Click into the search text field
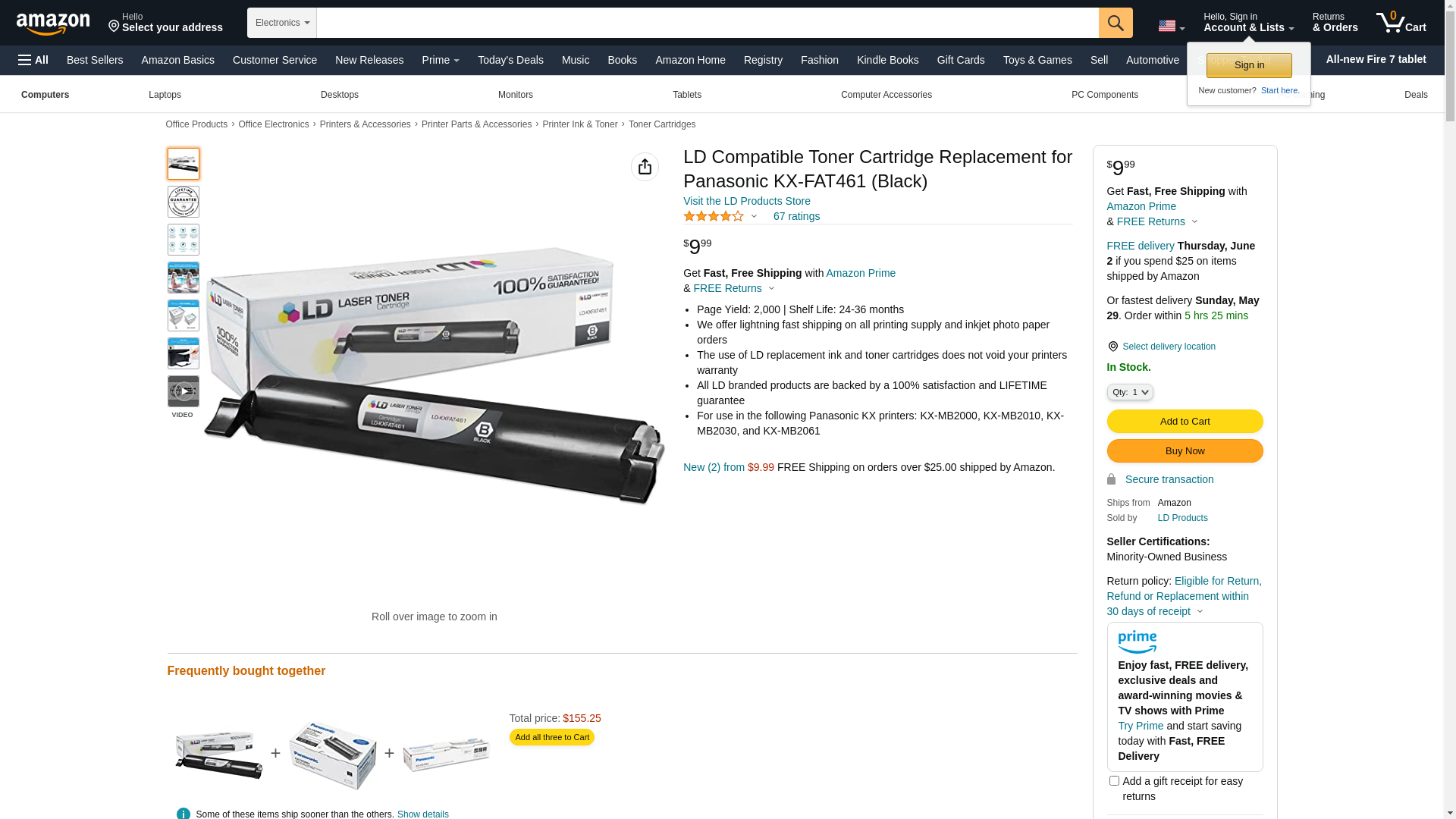 708,23
